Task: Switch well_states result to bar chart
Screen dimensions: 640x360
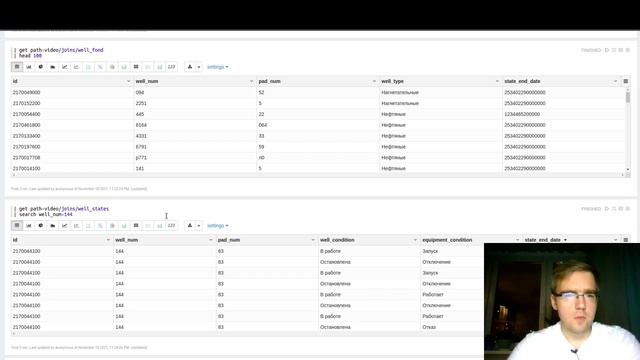Action: coord(29,225)
